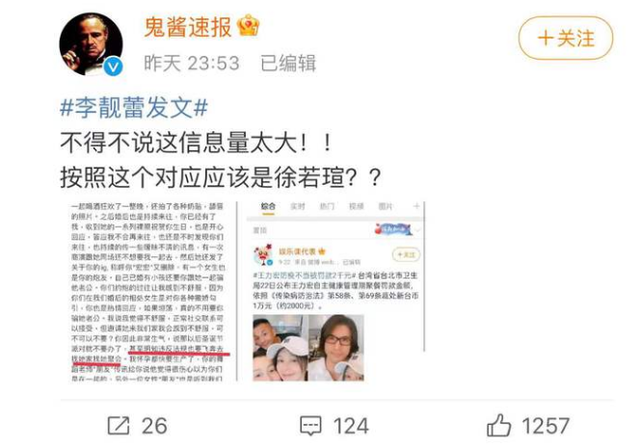Open comments via speech bubble icon
The width and height of the screenshot is (640, 448).
pyautogui.click(x=311, y=426)
